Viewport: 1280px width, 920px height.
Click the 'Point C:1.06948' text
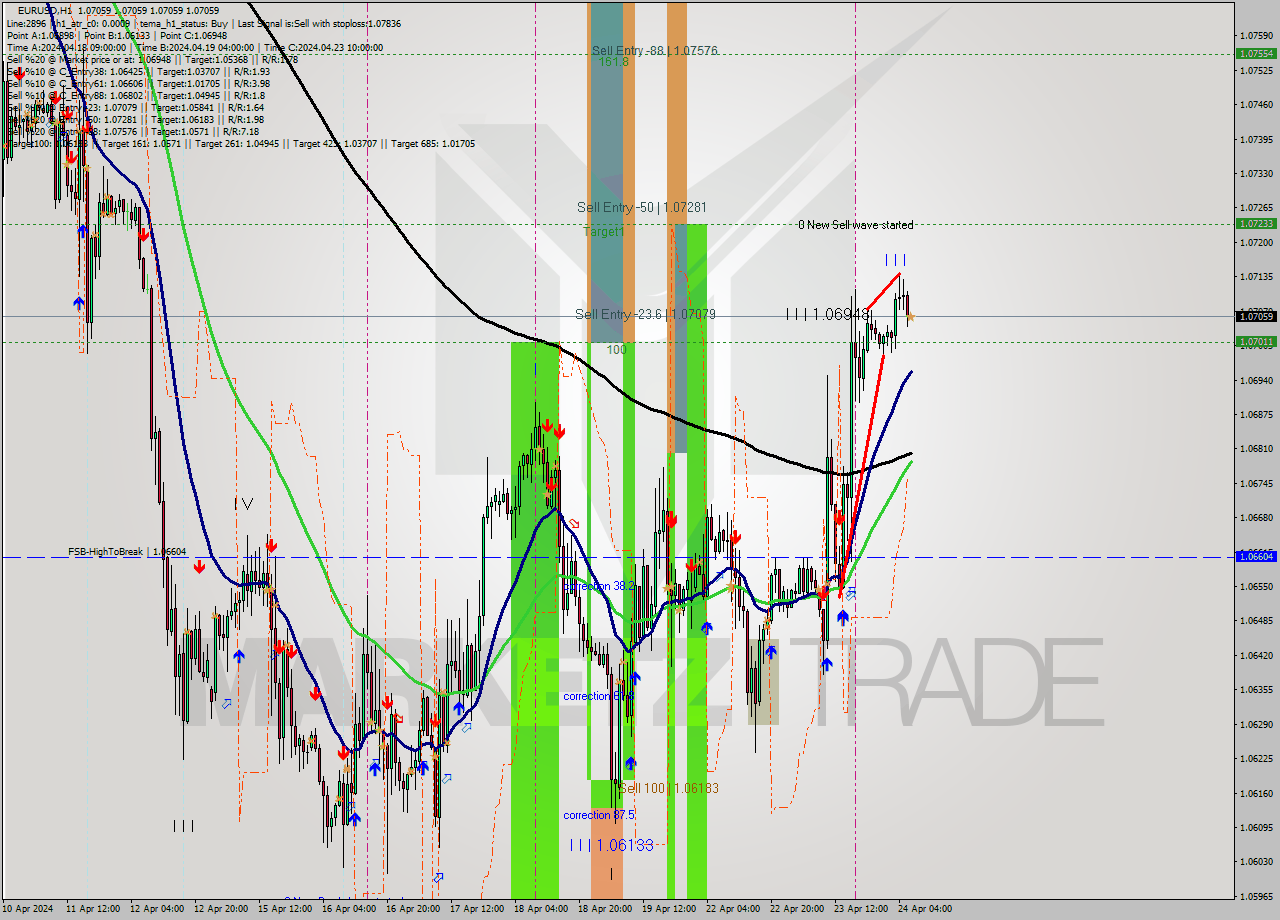[194, 35]
